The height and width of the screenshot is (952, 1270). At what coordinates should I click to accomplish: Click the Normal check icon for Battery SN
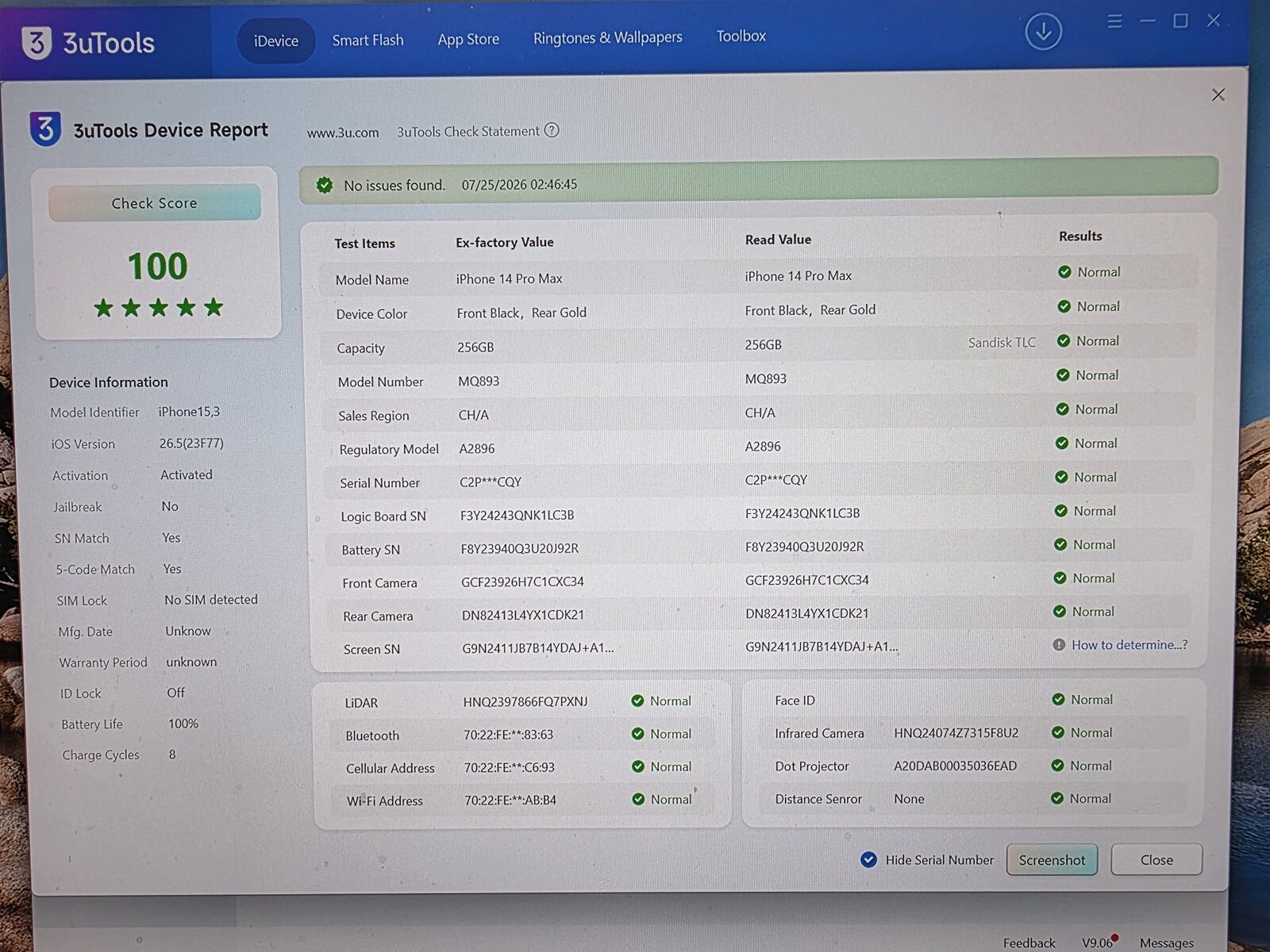[1060, 544]
